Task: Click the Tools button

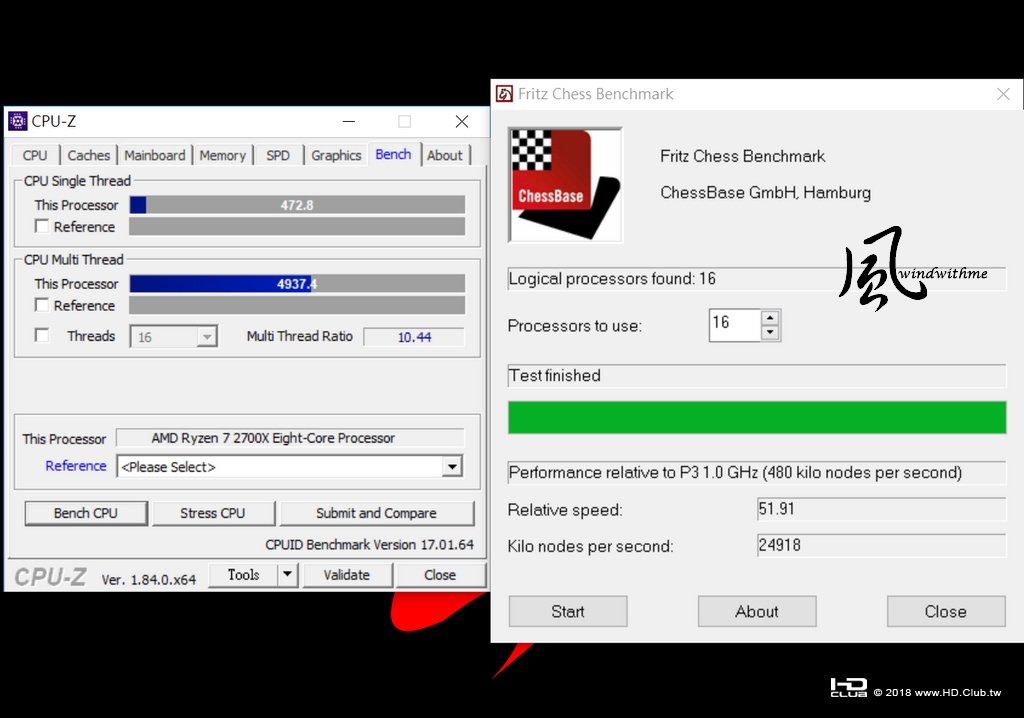Action: tap(244, 575)
